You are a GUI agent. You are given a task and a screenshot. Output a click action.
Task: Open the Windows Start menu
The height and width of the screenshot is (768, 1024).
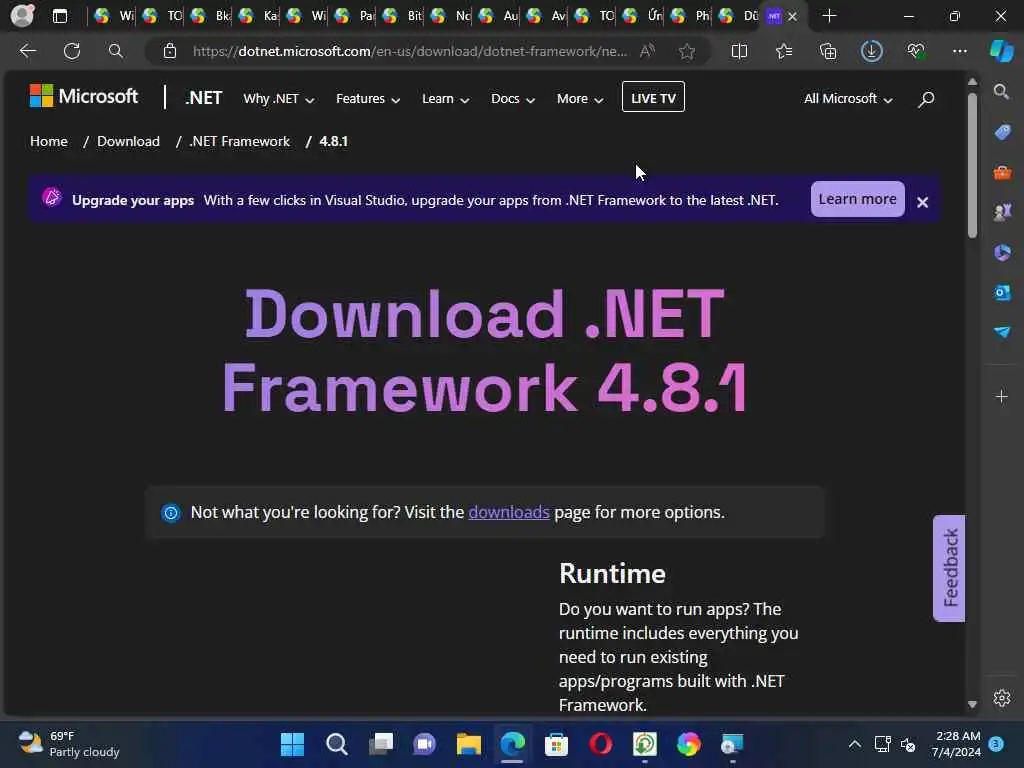coord(292,744)
